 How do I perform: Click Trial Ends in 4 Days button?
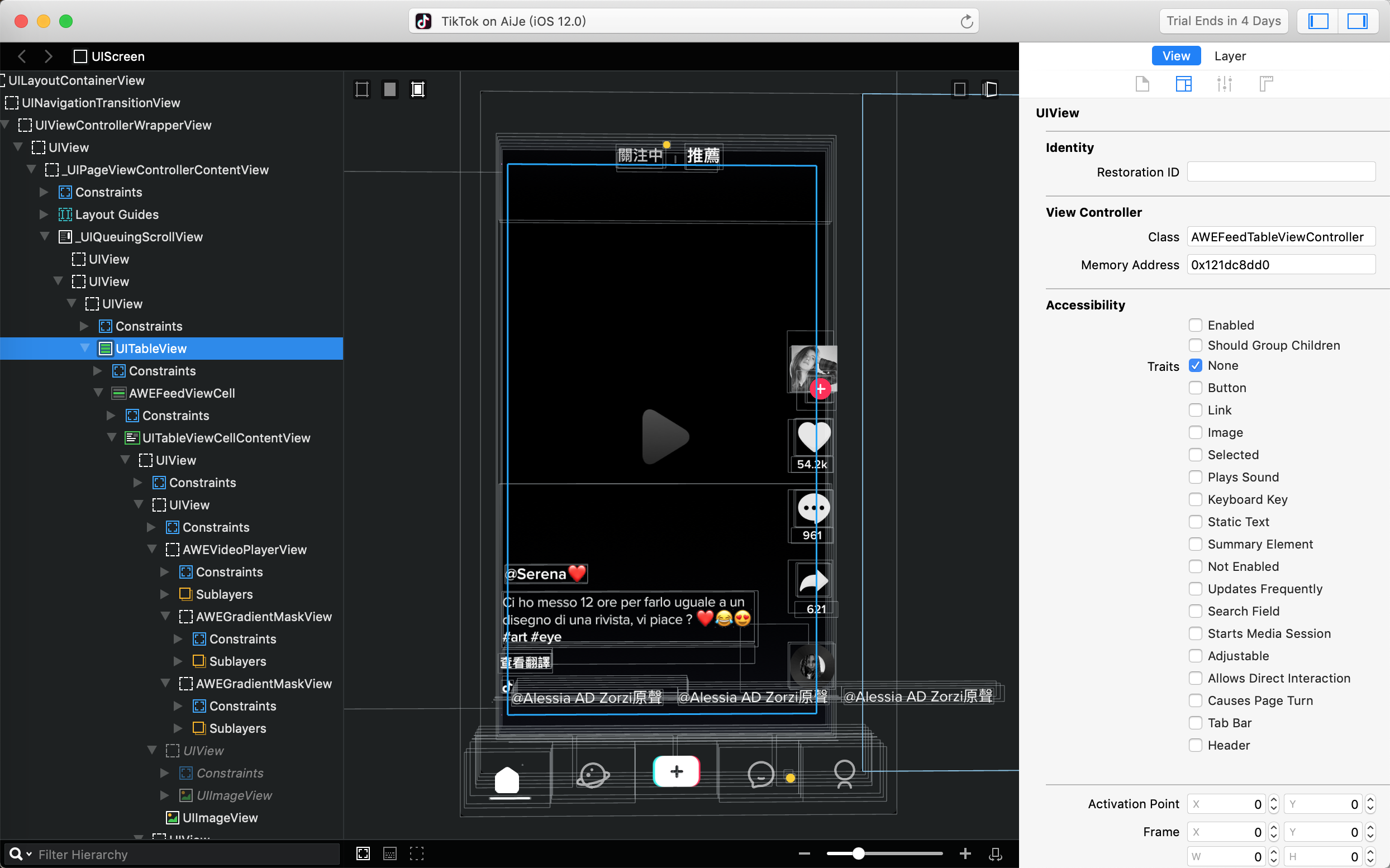(x=1223, y=21)
